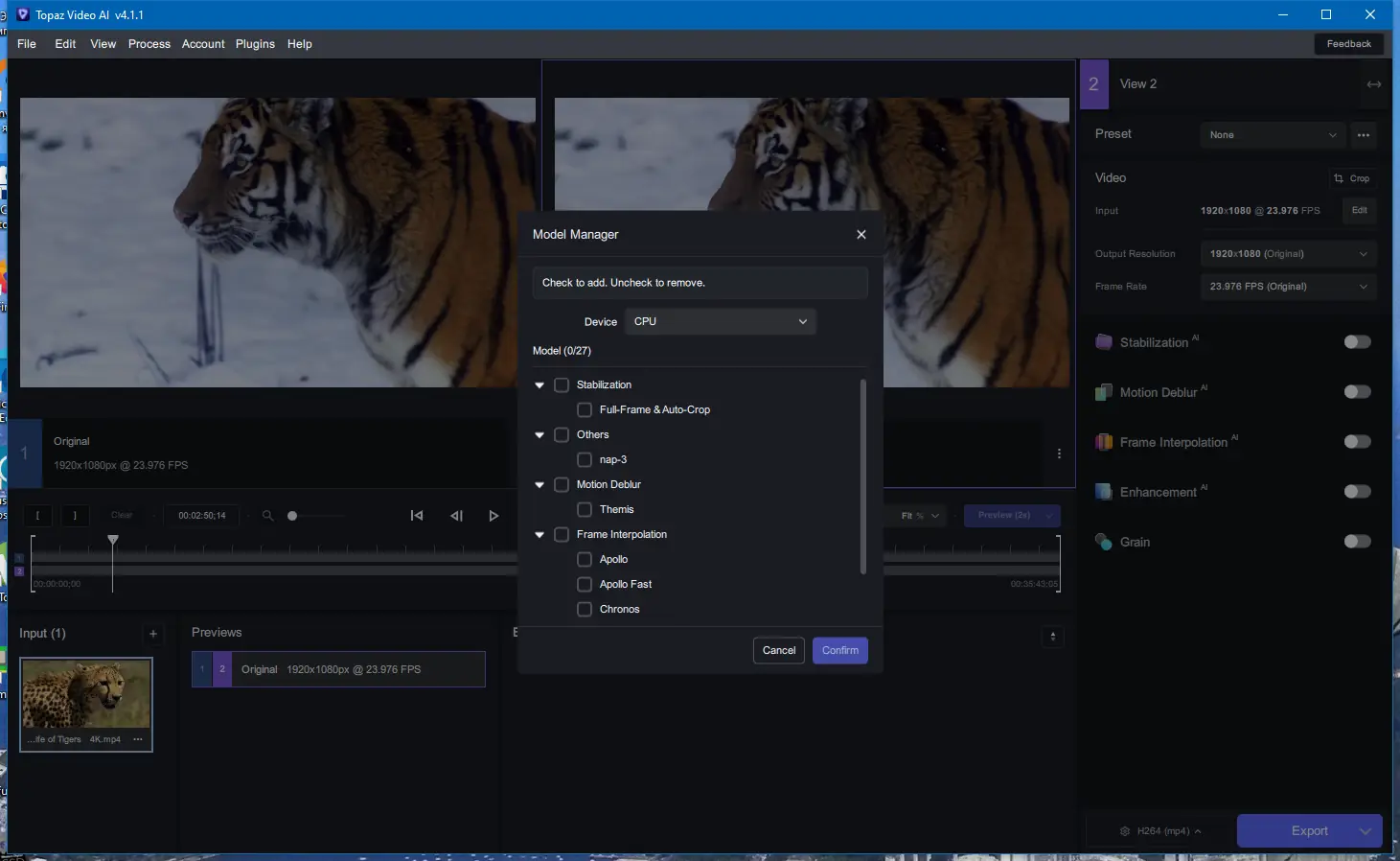Open the preset options three-dot menu
Viewport: 1400px width, 861px height.
click(1364, 135)
